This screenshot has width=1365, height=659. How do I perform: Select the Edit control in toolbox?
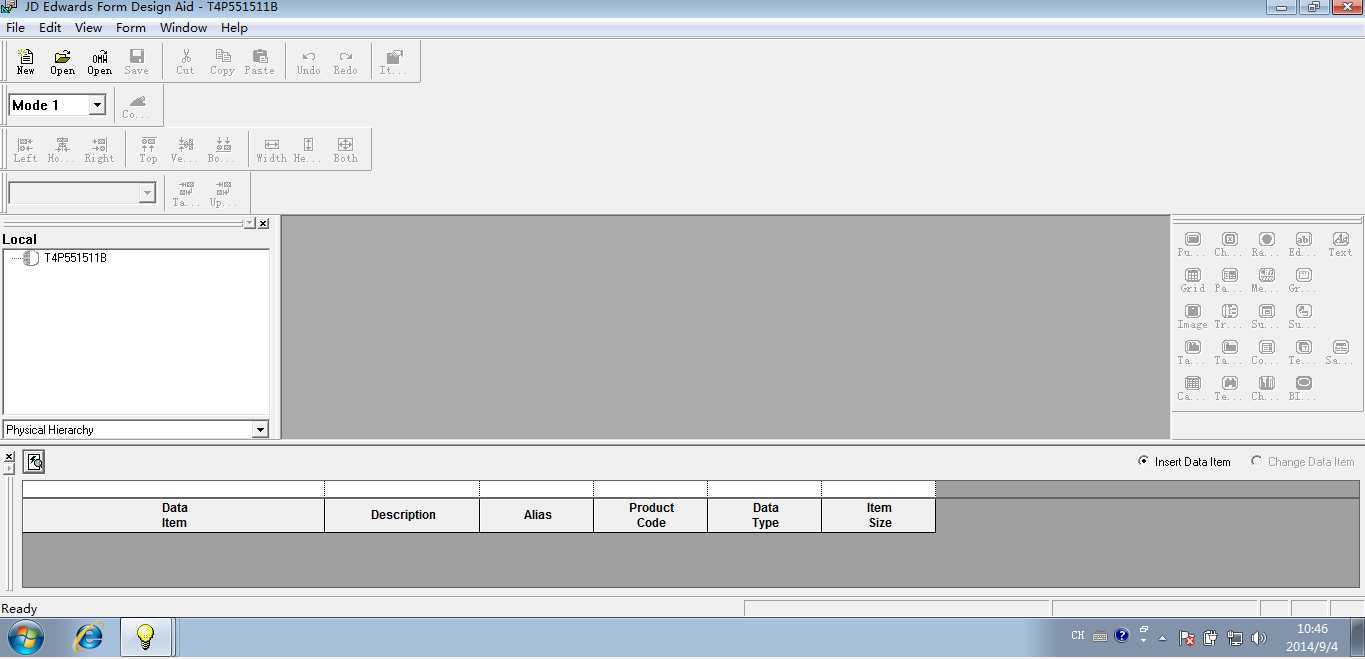(1303, 244)
